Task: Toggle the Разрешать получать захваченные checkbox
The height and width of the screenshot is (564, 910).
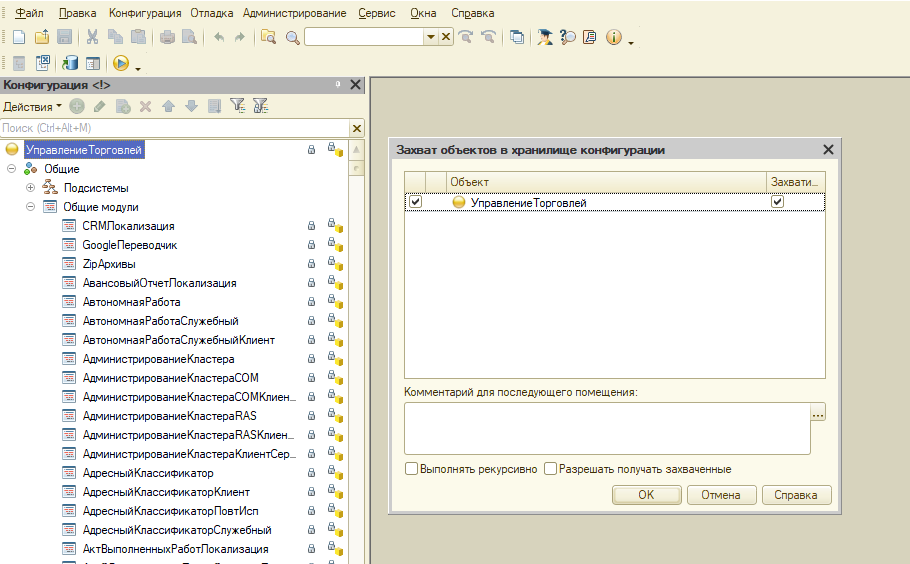Action: [x=550, y=469]
